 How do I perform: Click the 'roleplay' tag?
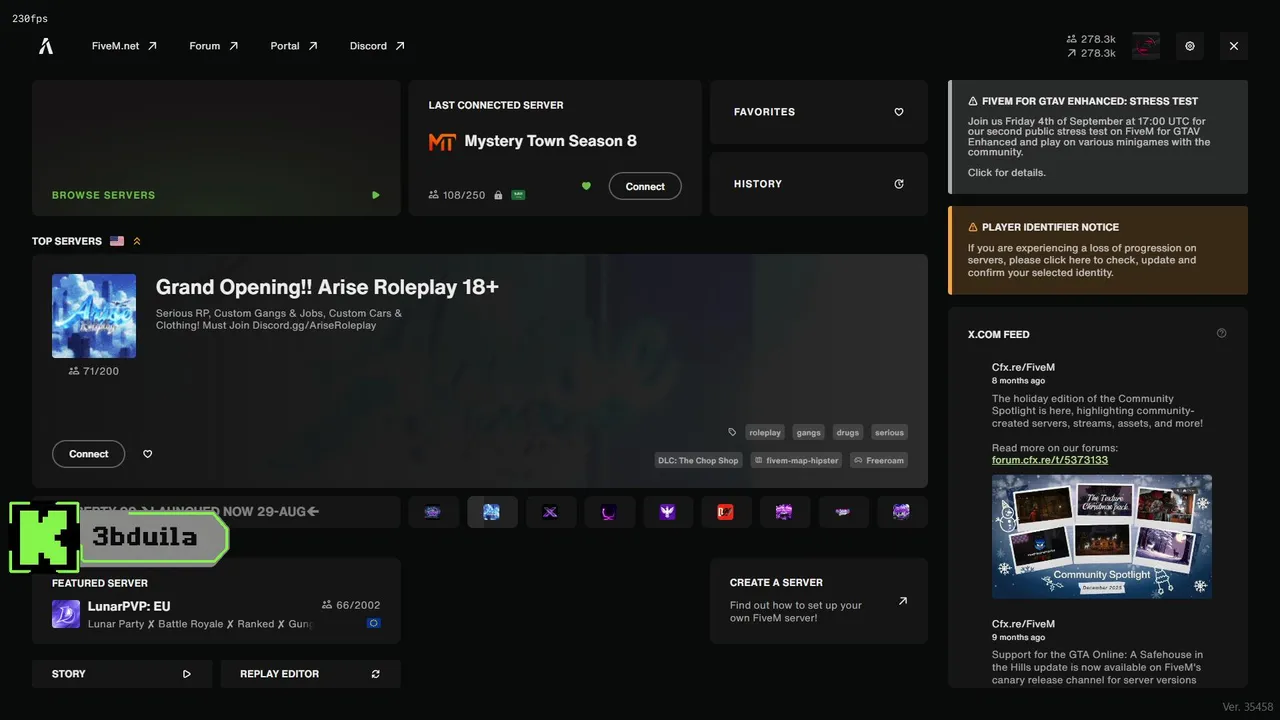coord(765,432)
